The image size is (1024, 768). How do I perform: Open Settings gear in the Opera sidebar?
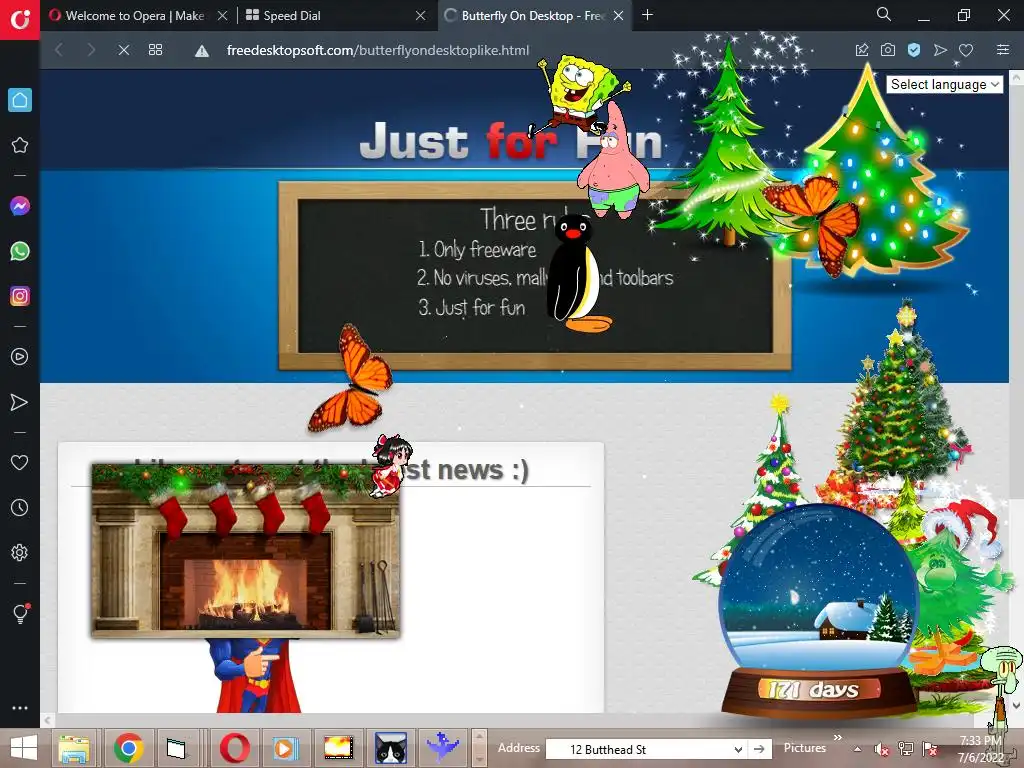20,552
